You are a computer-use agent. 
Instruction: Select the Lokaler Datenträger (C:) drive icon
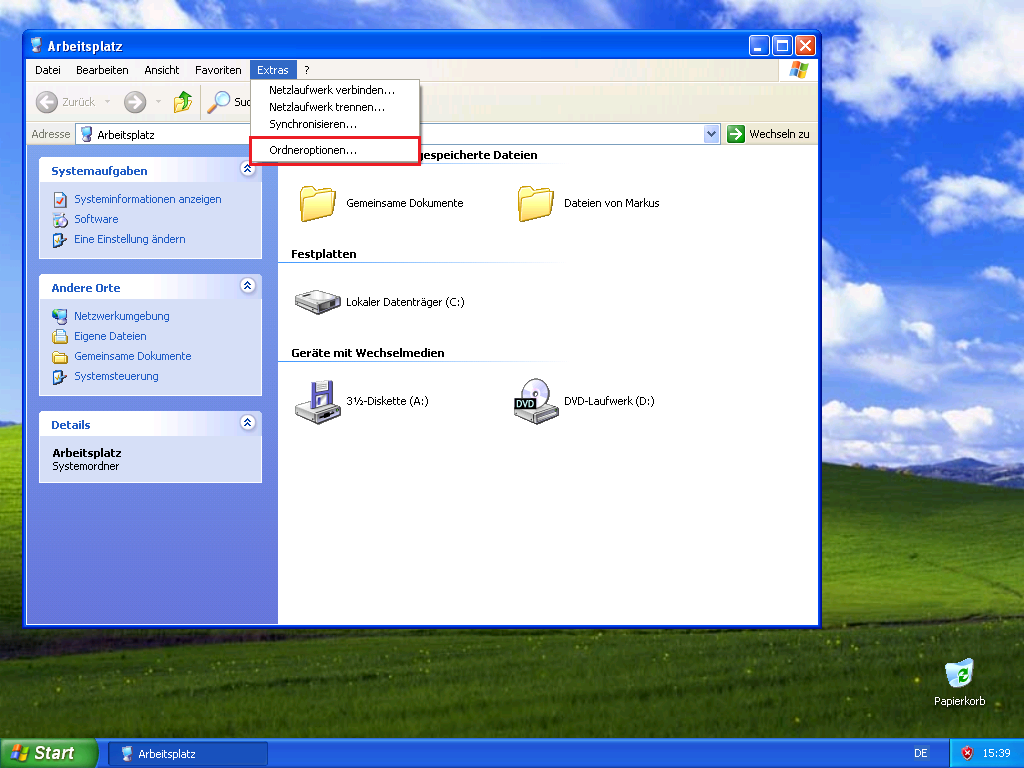[x=317, y=302]
